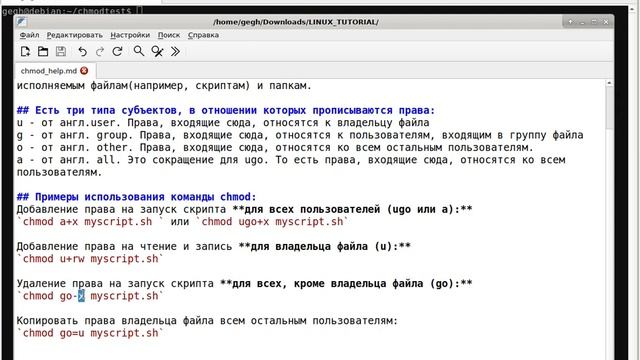The height and width of the screenshot is (360, 640).
Task: Close the editor window
Action: 606,22
